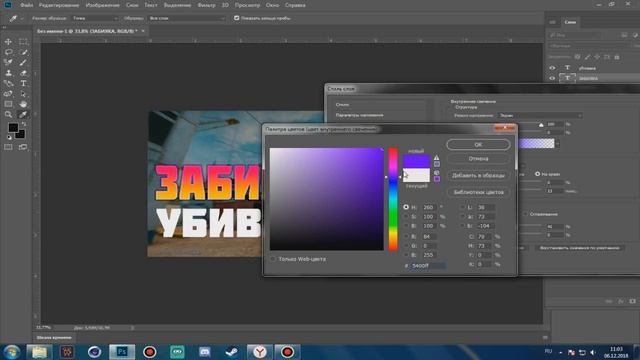Viewport: 640px width, 360px height.
Task: Open the 'Редактирование' menu
Action: 59,5
